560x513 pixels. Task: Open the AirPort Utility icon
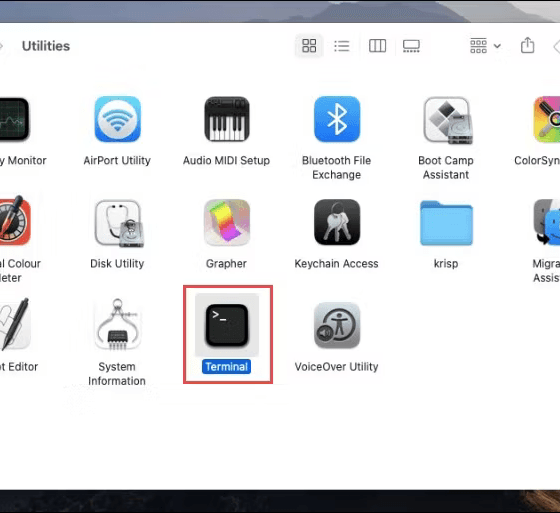click(118, 119)
